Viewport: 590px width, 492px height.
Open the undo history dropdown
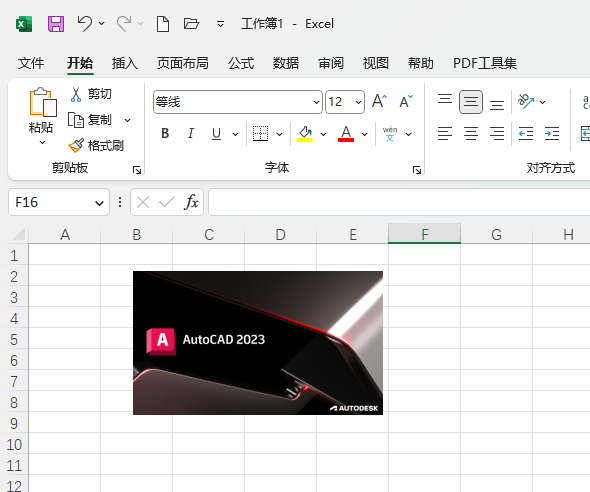tap(102, 24)
